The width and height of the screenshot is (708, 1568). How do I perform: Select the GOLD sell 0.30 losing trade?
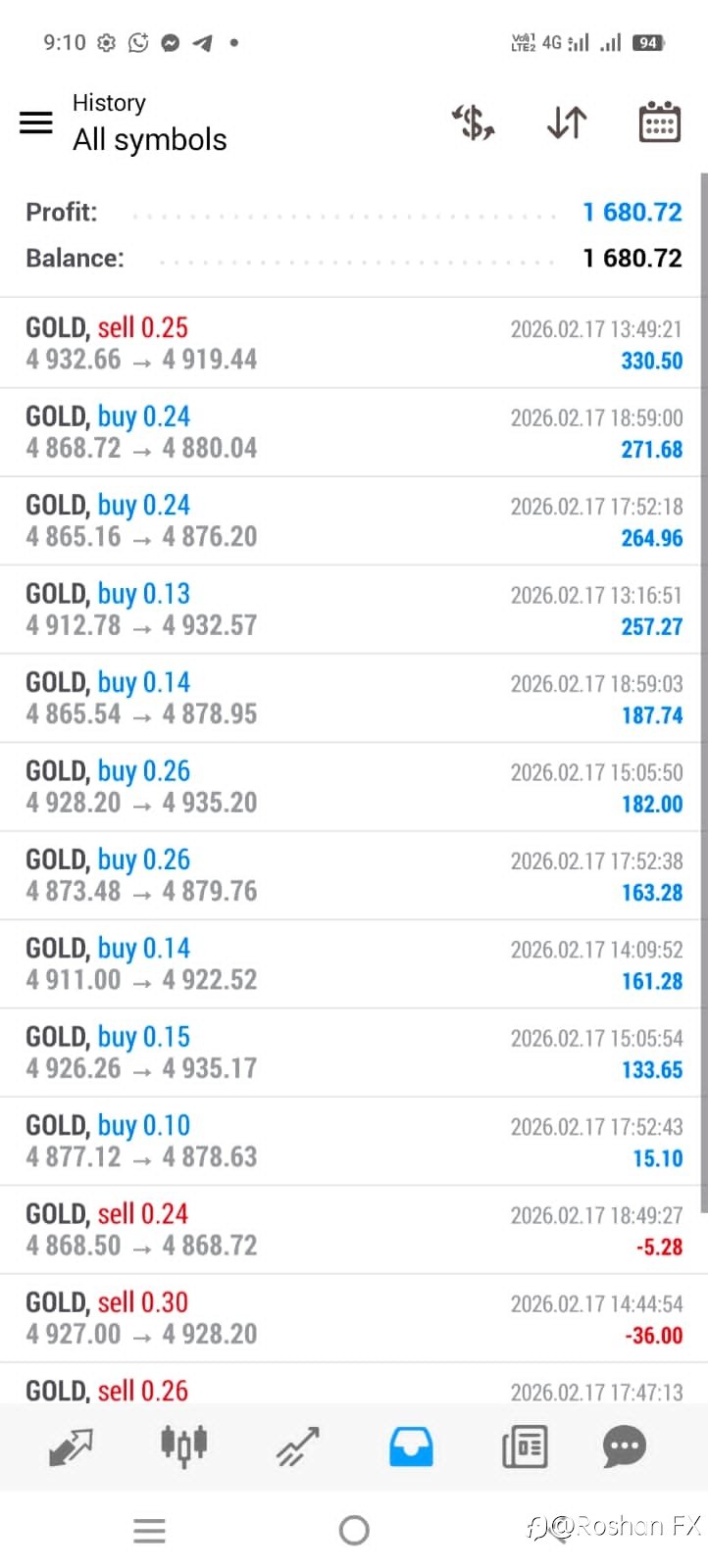353,1318
